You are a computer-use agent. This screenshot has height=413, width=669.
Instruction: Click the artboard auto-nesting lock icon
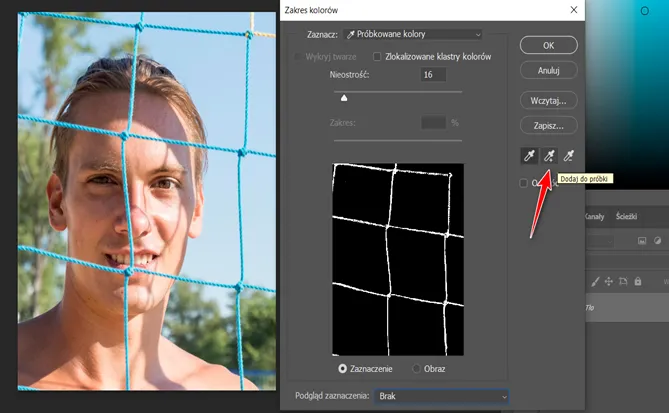[625, 283]
